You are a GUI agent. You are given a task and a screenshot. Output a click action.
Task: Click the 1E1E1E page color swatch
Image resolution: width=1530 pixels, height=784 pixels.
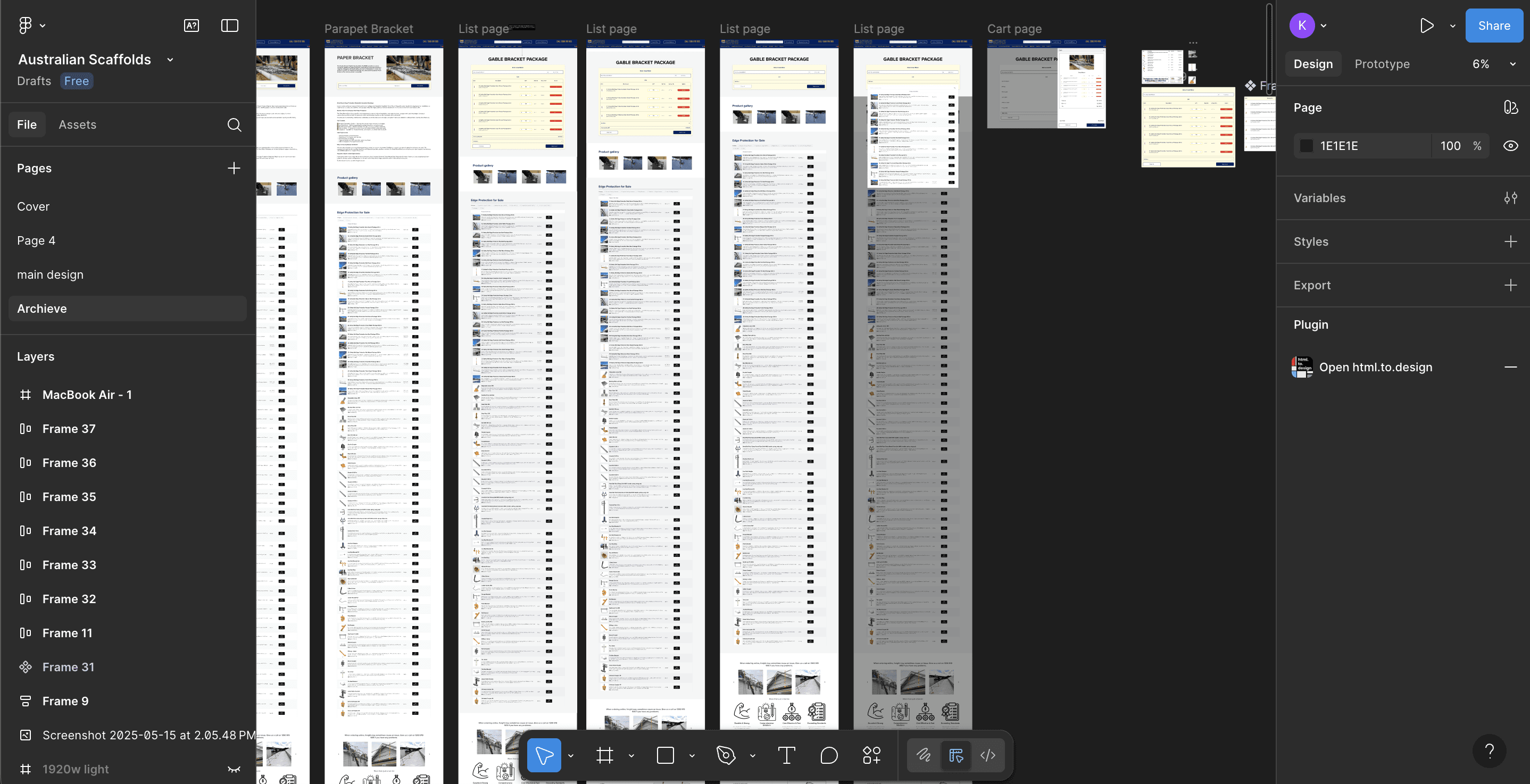click(x=1306, y=146)
